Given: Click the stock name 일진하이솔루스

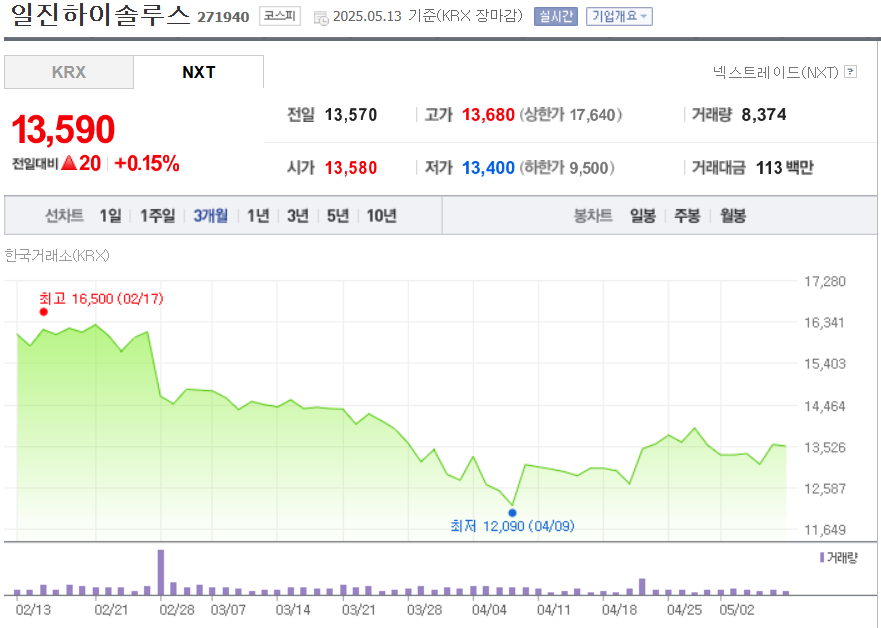Looking at the screenshot, I should coord(100,15).
